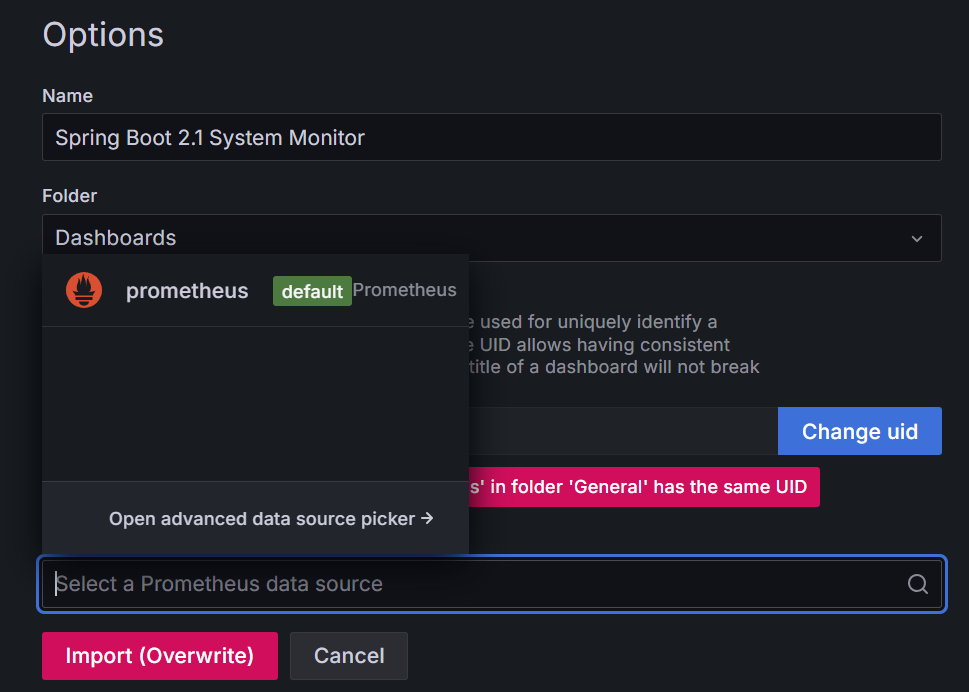
Task: Click the grey Prometheus type label
Action: [405, 290]
